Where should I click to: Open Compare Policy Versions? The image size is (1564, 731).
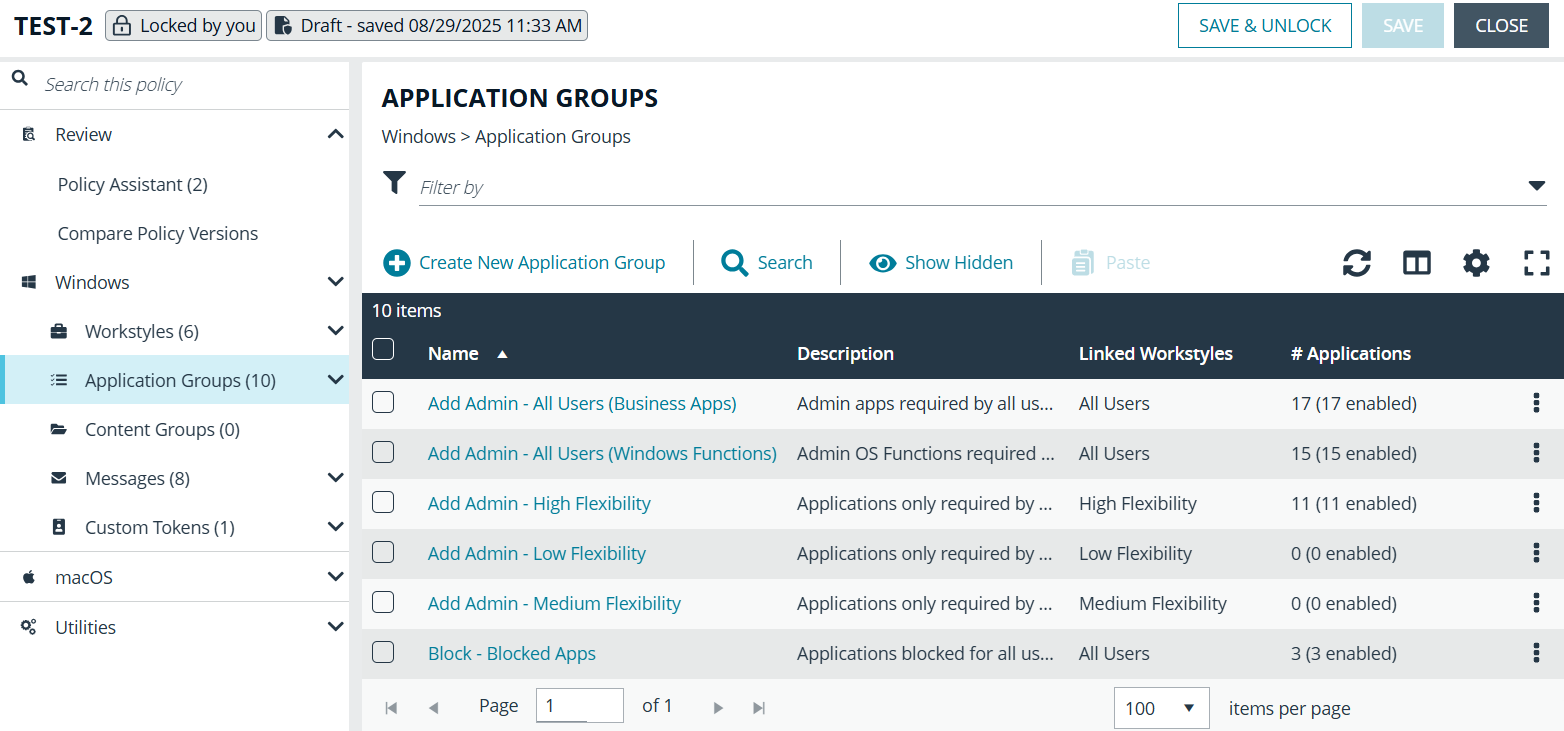(157, 233)
